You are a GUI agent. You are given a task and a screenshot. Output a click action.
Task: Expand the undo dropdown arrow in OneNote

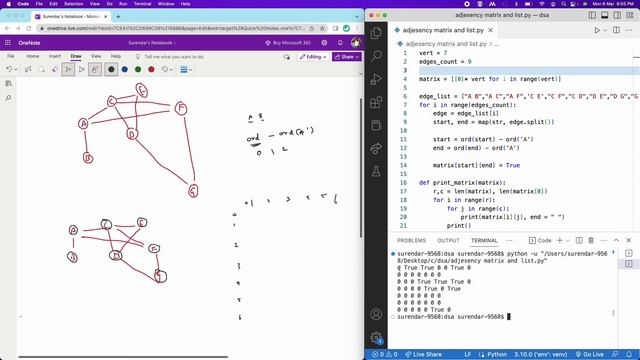point(16,69)
